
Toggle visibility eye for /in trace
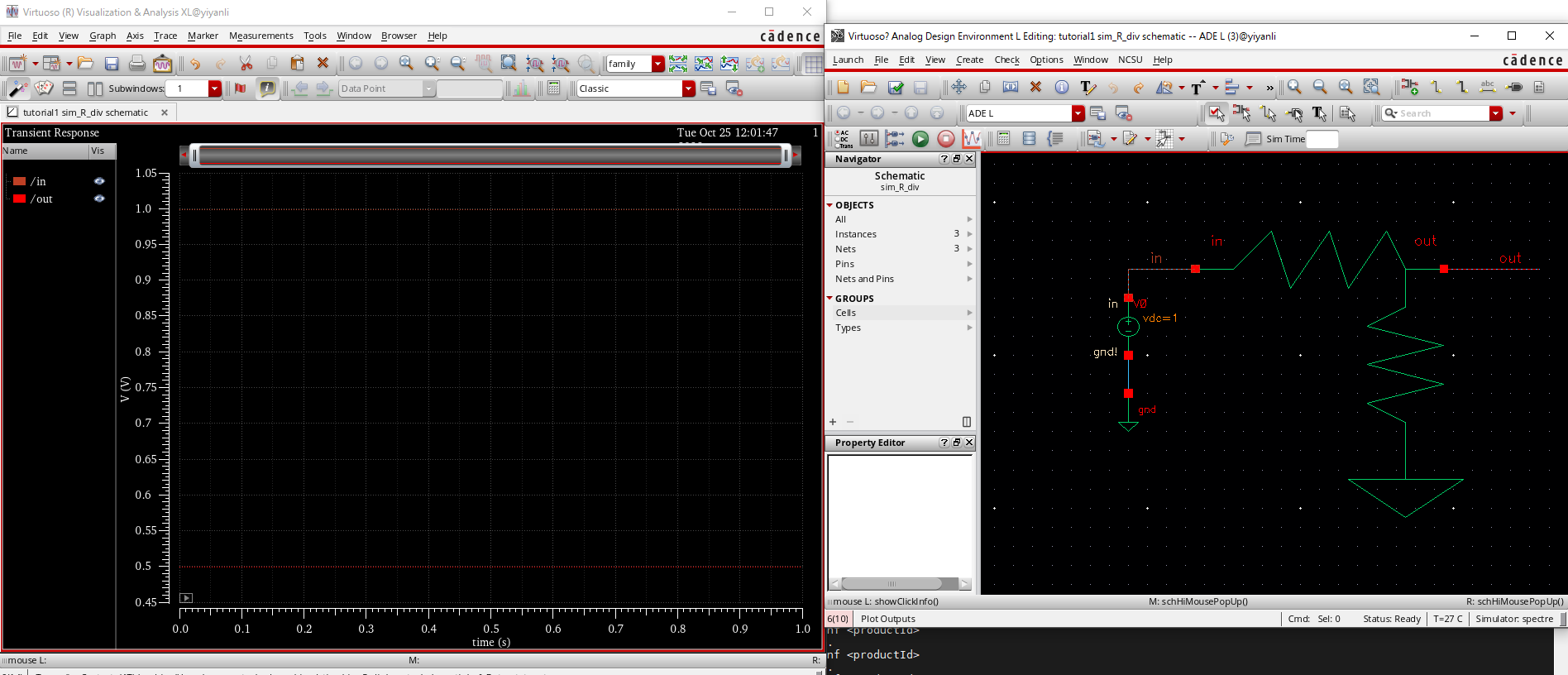click(99, 181)
